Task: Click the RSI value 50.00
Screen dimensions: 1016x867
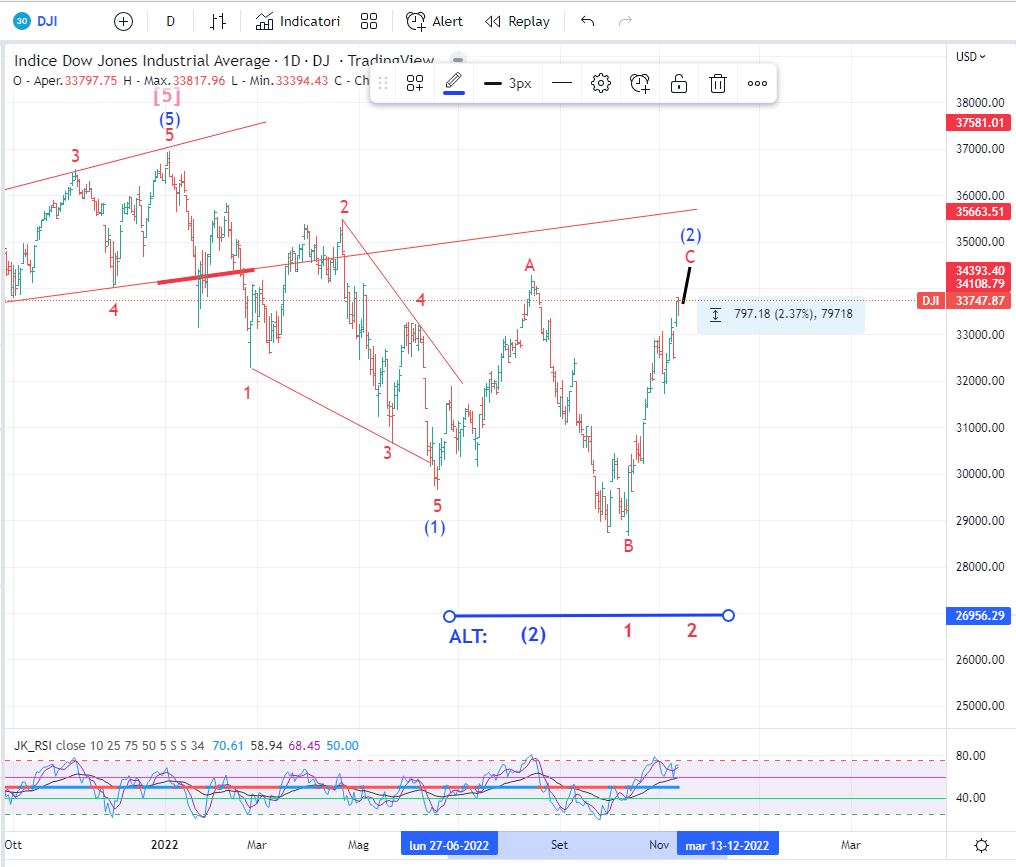Action: 342,746
